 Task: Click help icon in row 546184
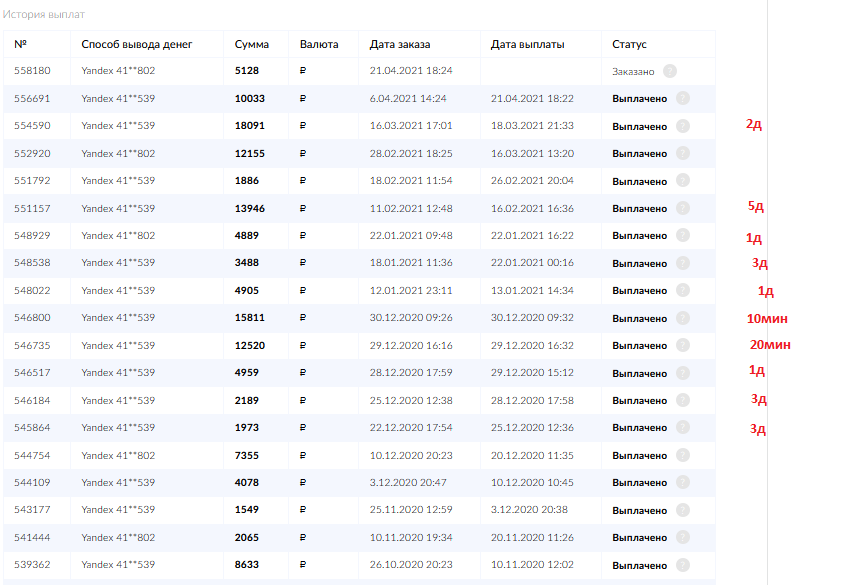tap(683, 400)
